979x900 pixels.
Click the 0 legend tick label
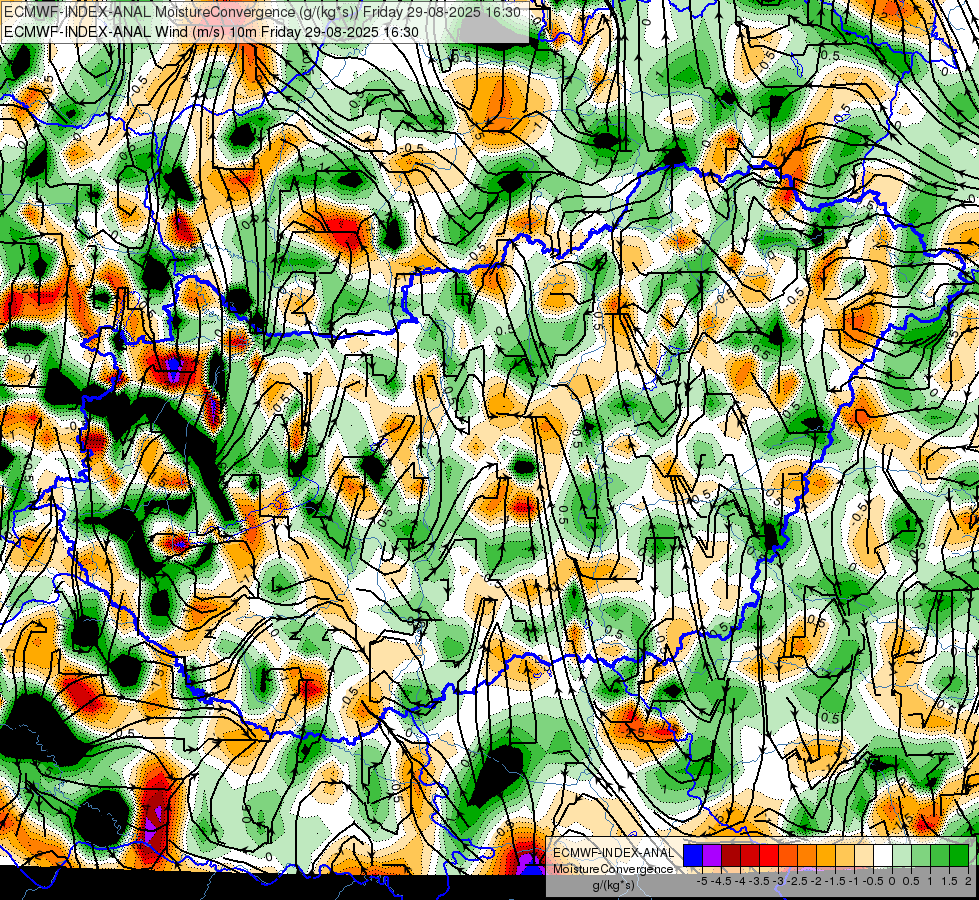pyautogui.click(x=892, y=881)
